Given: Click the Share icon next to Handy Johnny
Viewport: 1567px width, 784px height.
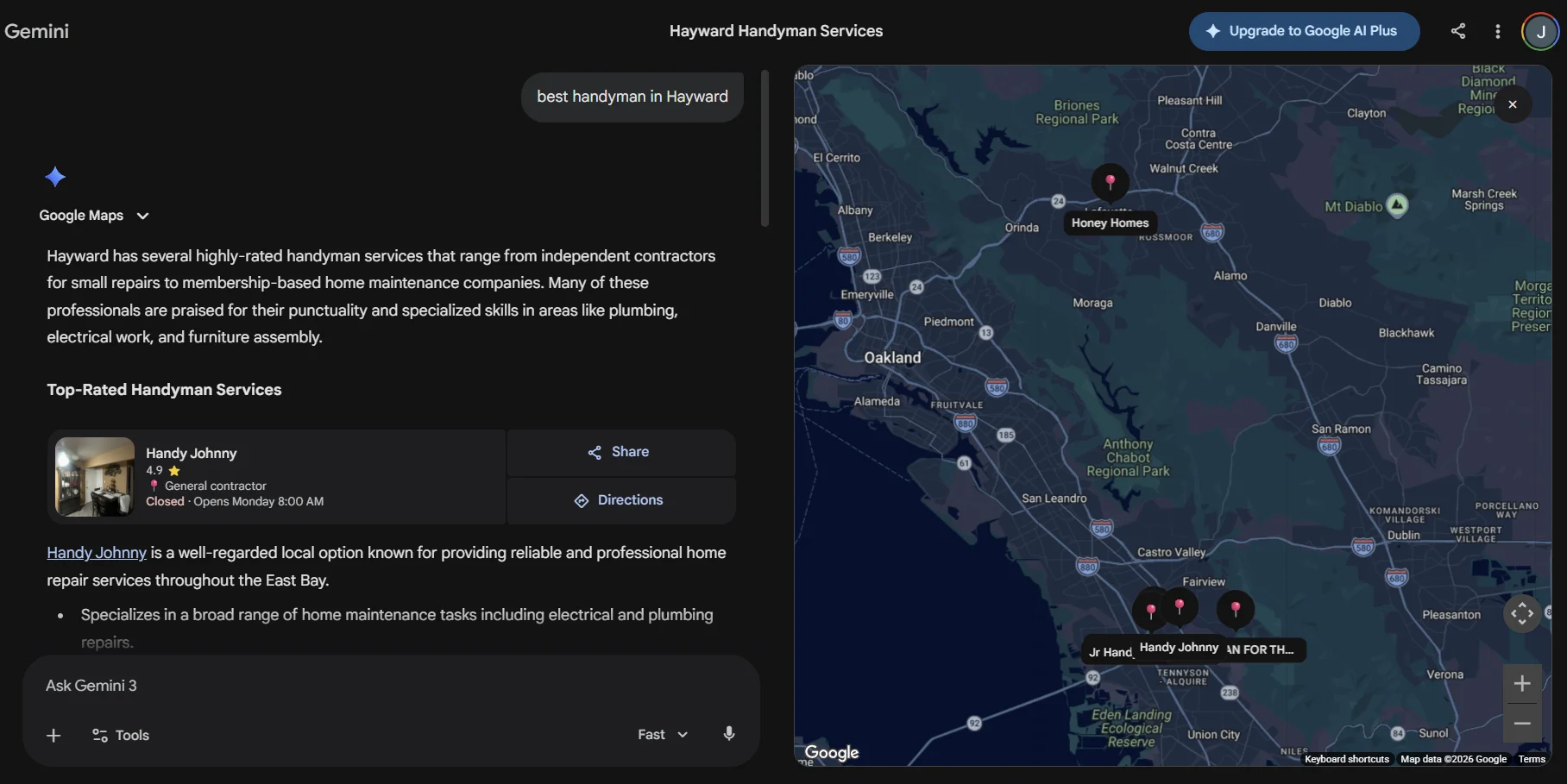Looking at the screenshot, I should point(594,452).
